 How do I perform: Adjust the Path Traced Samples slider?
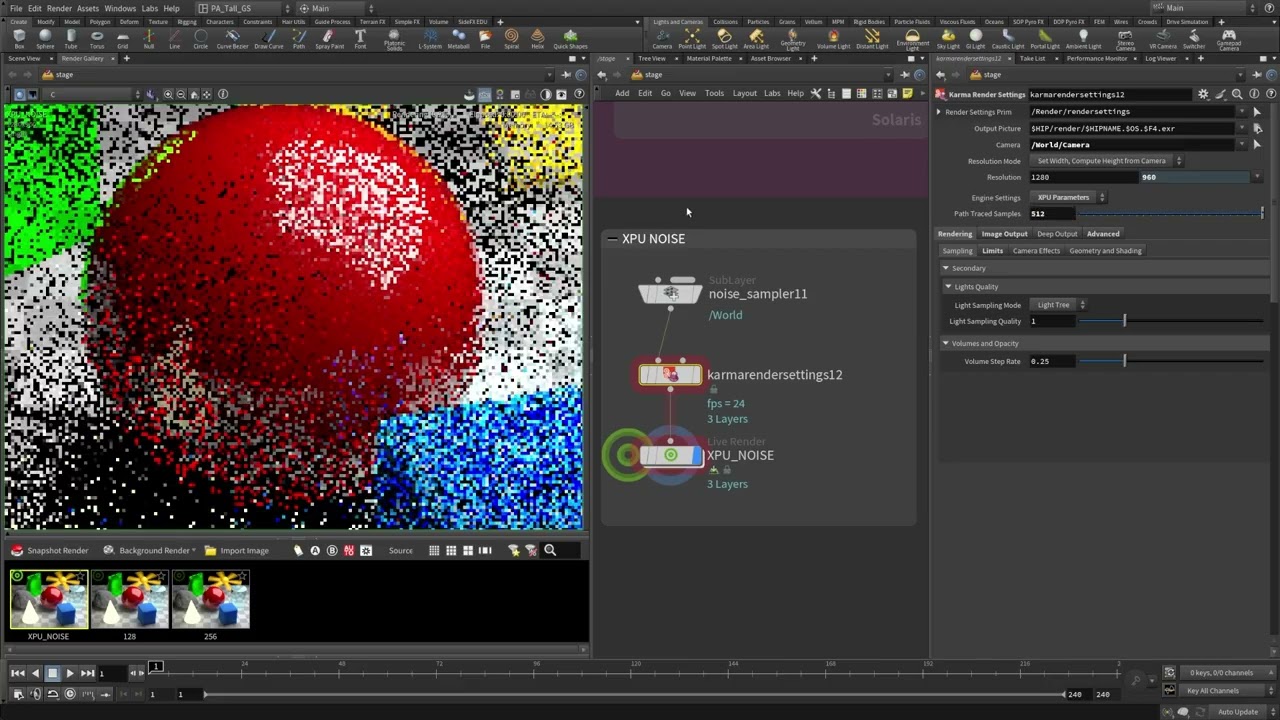1170,214
